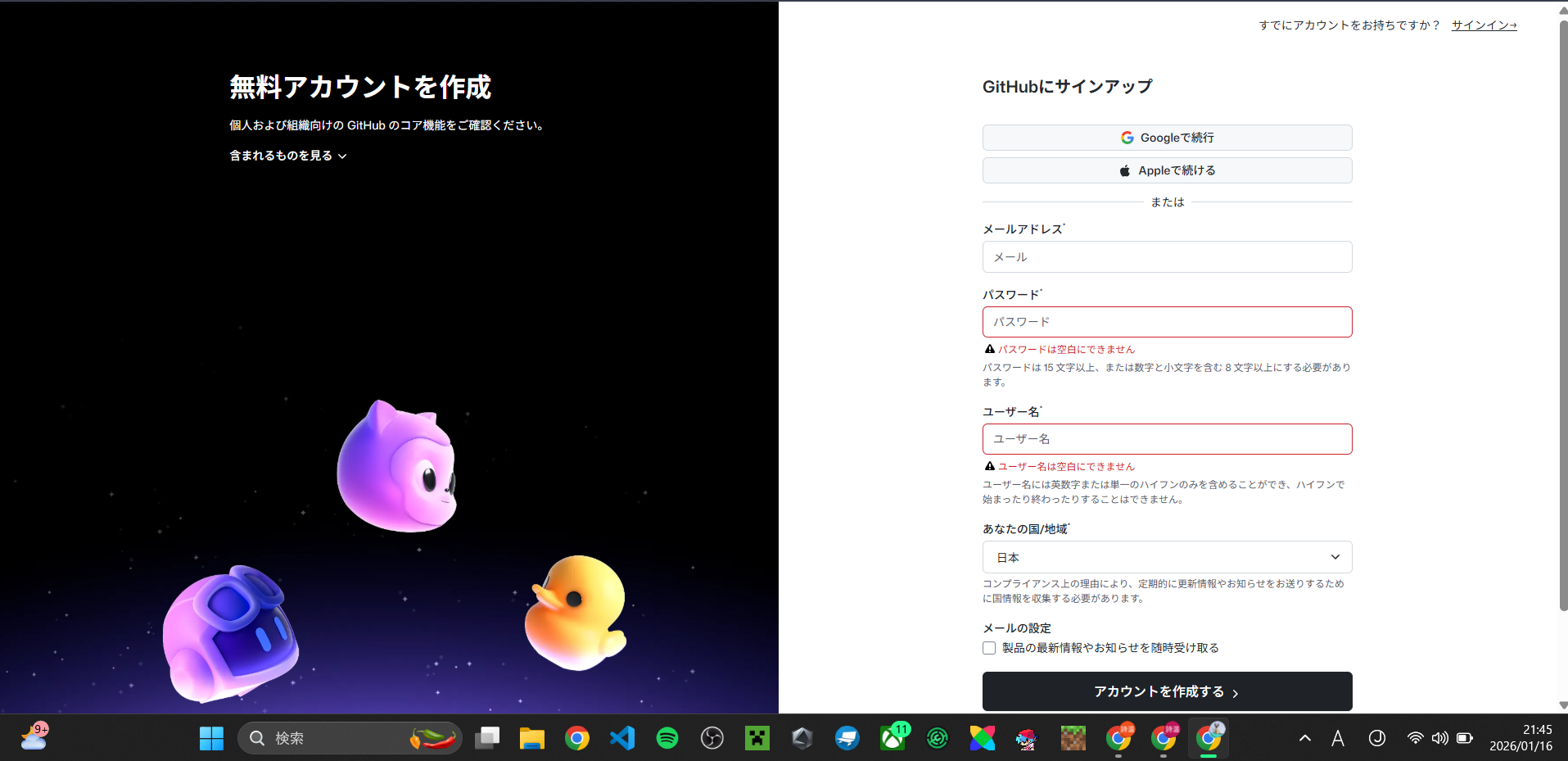Show hidden system tray icons
1568x761 pixels.
1305,737
